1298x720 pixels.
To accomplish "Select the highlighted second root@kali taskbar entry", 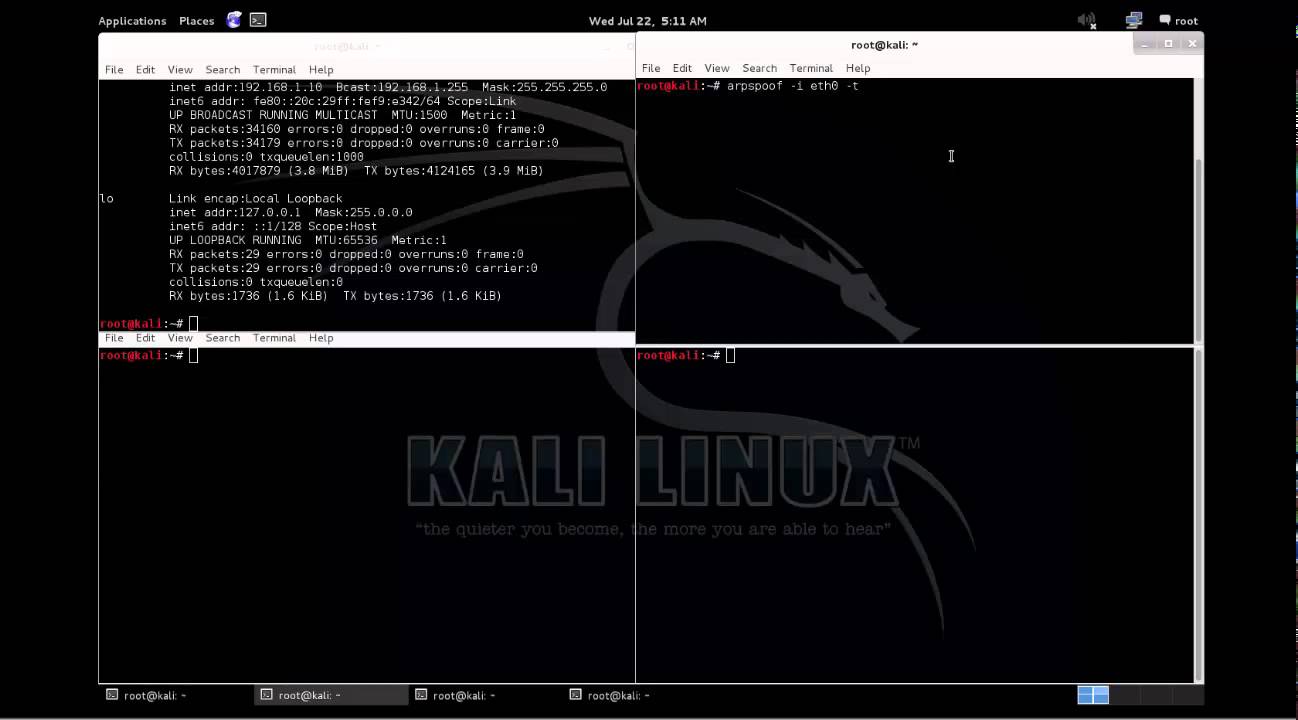I will click(x=331, y=695).
